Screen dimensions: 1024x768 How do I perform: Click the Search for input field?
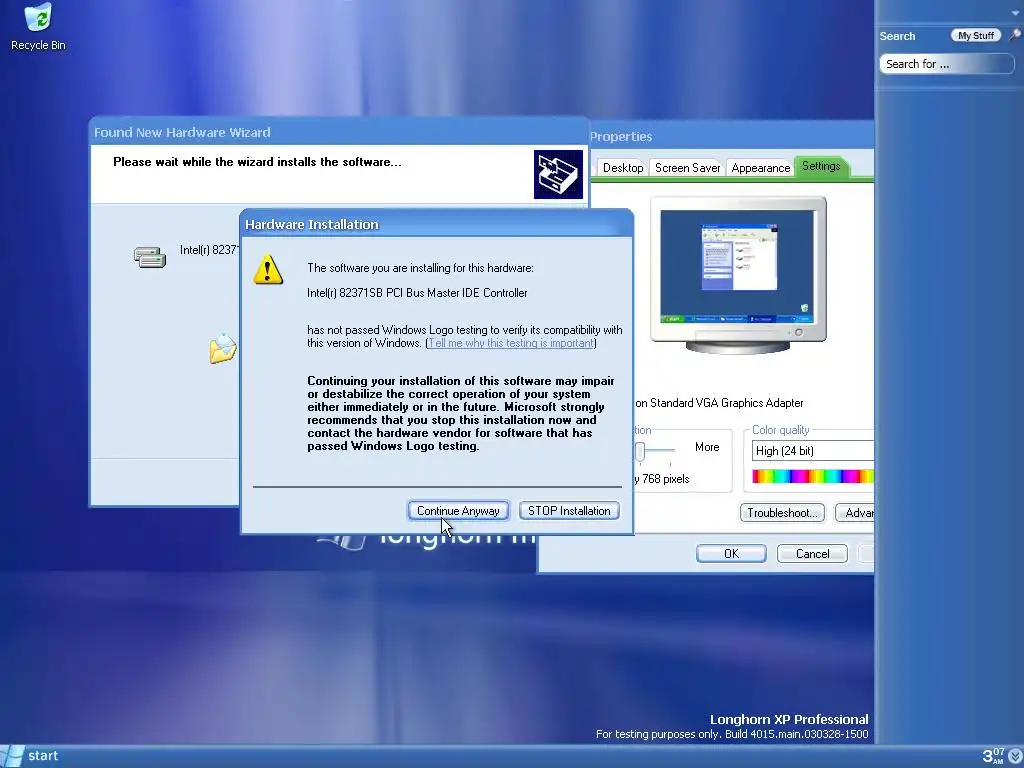tap(946, 64)
